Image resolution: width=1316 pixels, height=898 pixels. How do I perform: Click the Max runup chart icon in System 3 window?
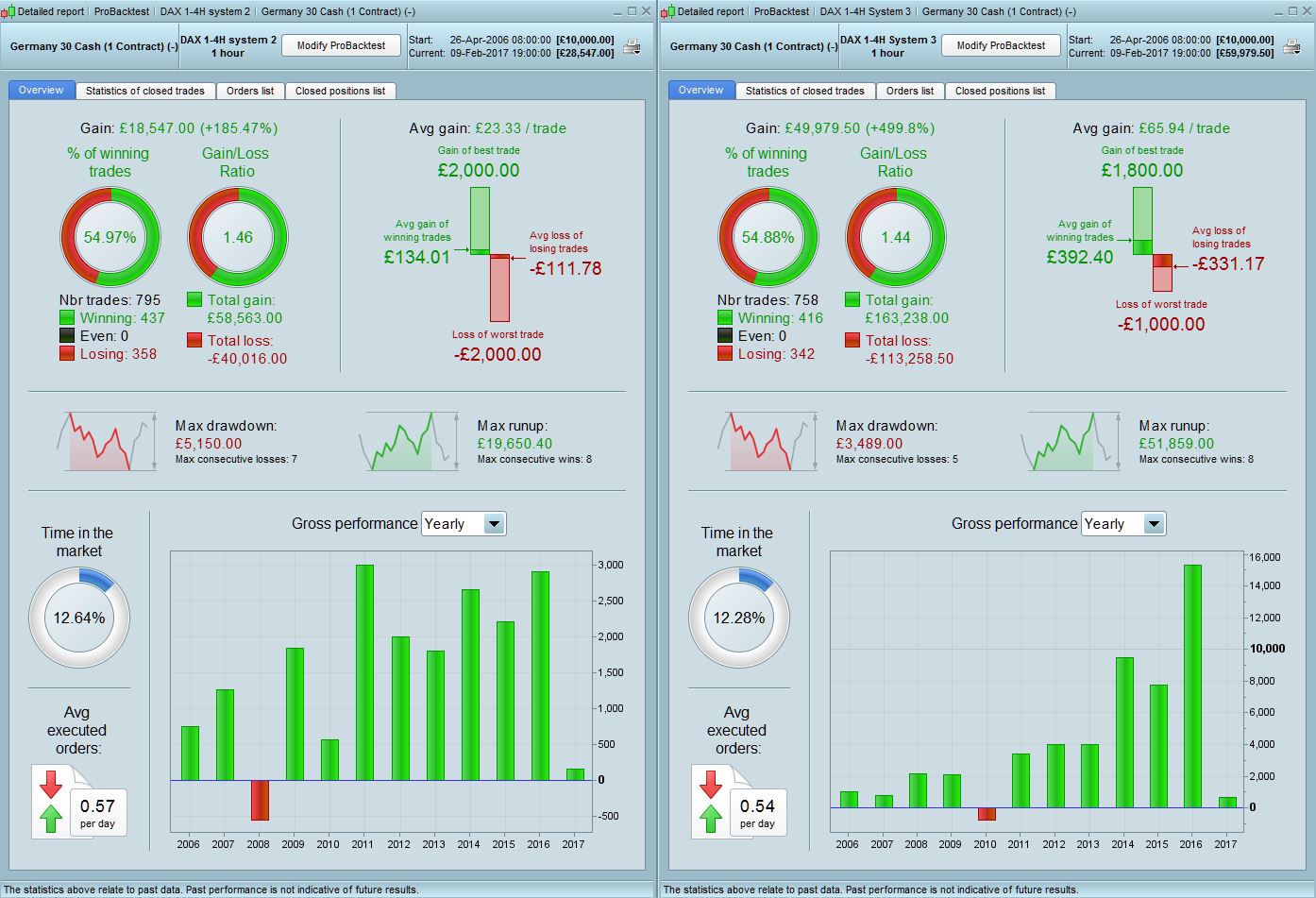click(1071, 441)
